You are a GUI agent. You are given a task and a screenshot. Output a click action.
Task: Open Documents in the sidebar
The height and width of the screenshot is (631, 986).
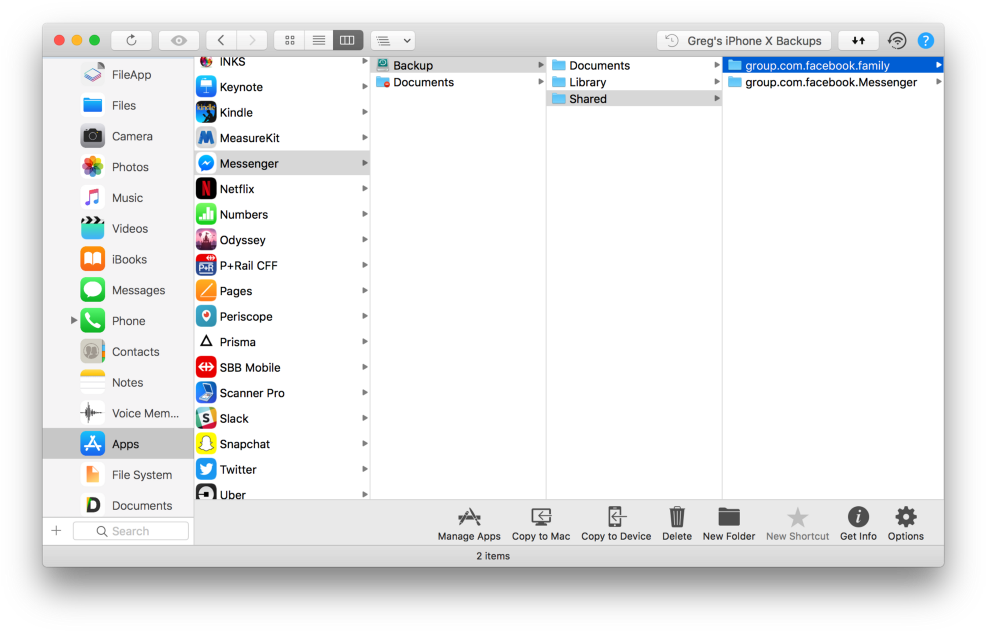click(x=118, y=505)
